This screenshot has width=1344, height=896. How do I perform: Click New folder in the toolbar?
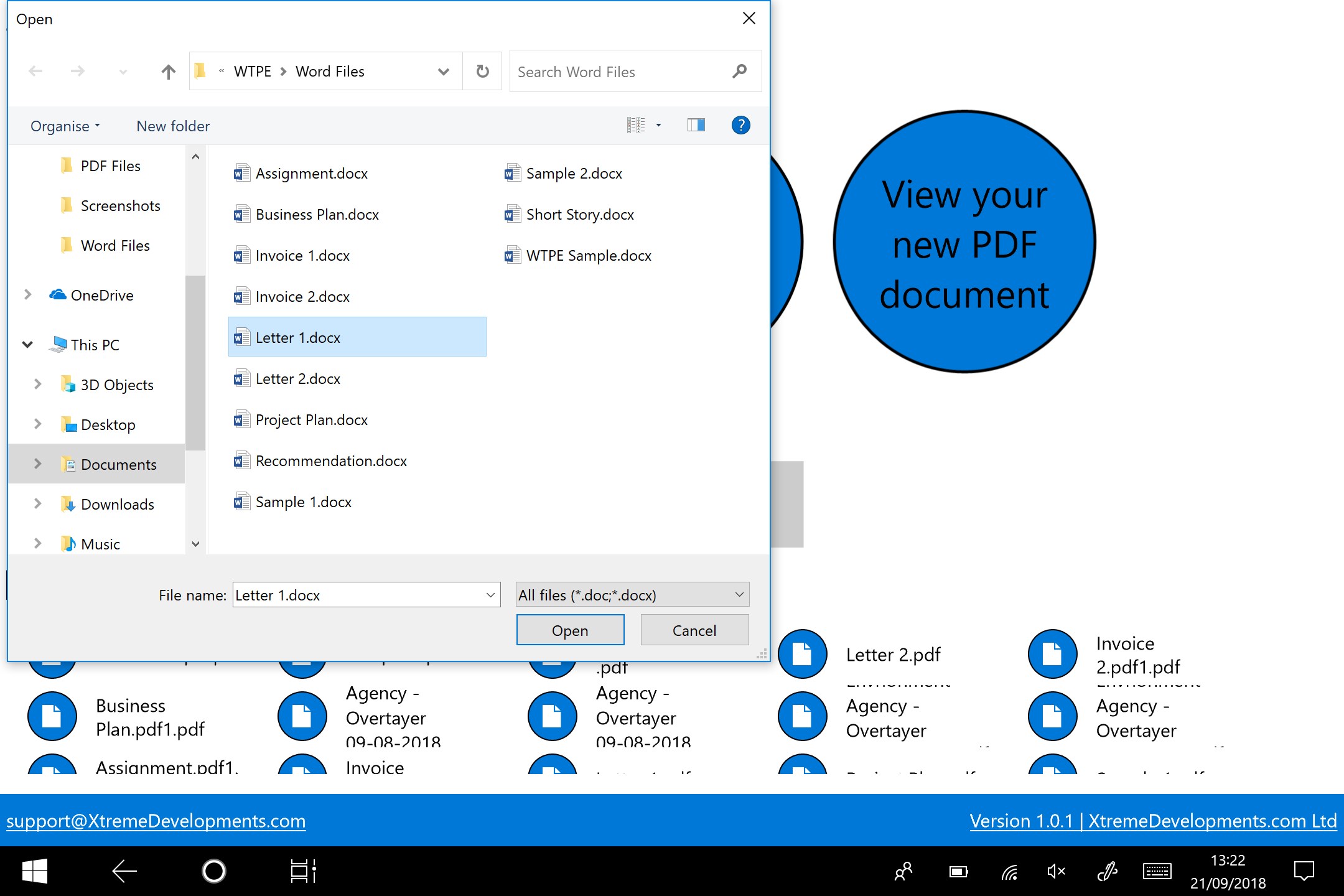pyautogui.click(x=173, y=126)
